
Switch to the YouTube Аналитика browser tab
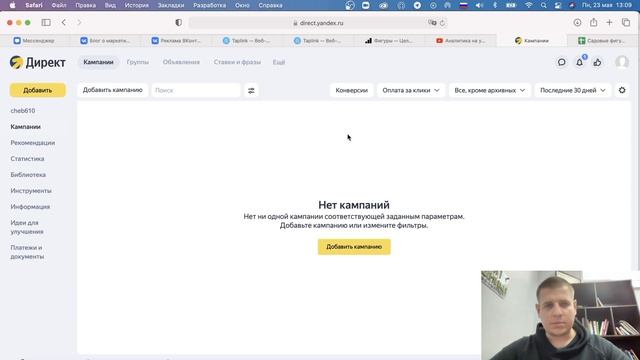tap(461, 40)
